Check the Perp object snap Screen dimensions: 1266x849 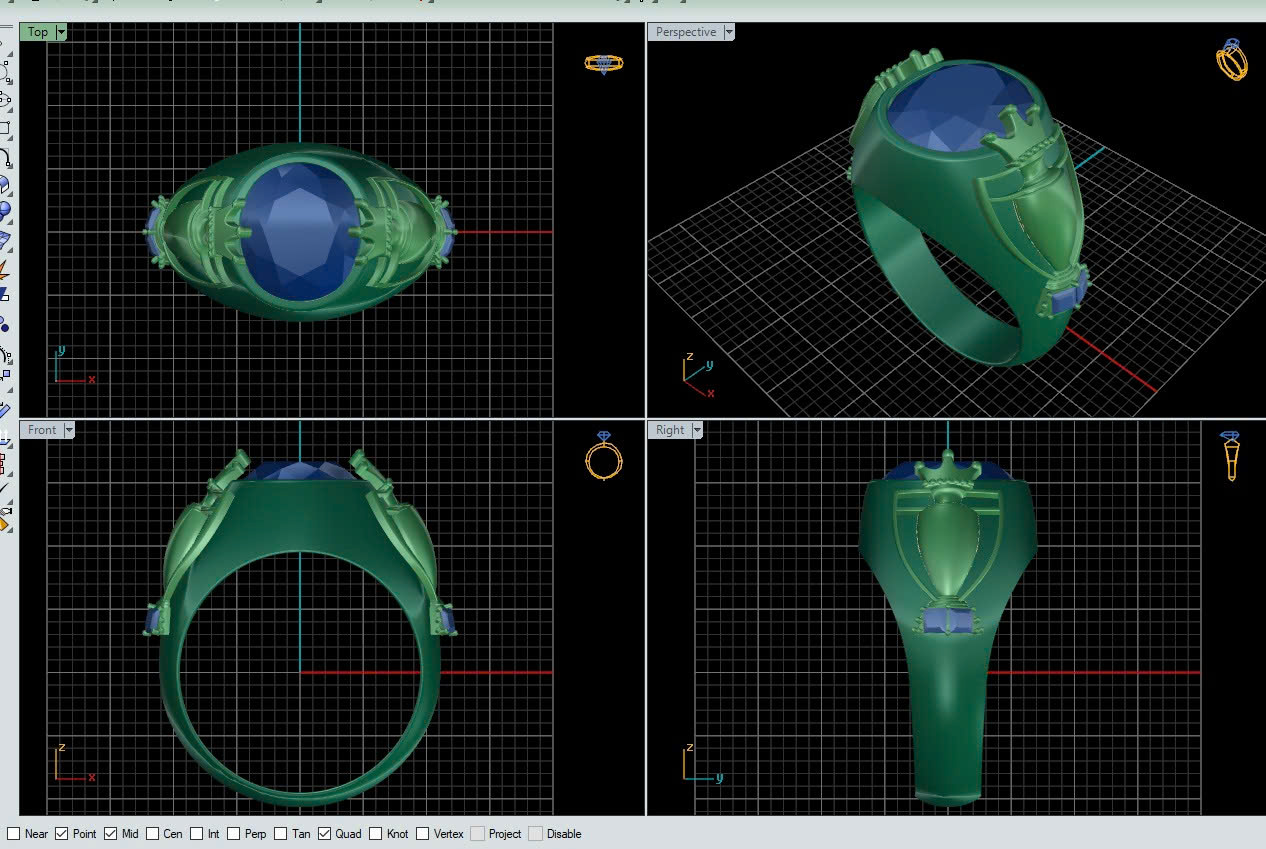(234, 833)
